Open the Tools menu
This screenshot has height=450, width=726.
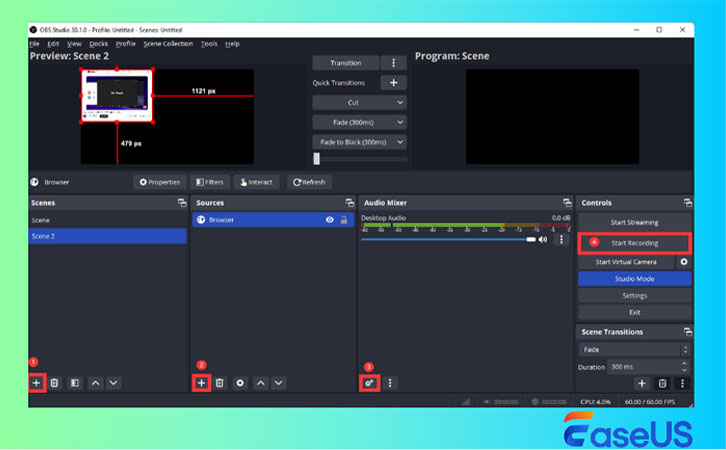pyautogui.click(x=209, y=44)
